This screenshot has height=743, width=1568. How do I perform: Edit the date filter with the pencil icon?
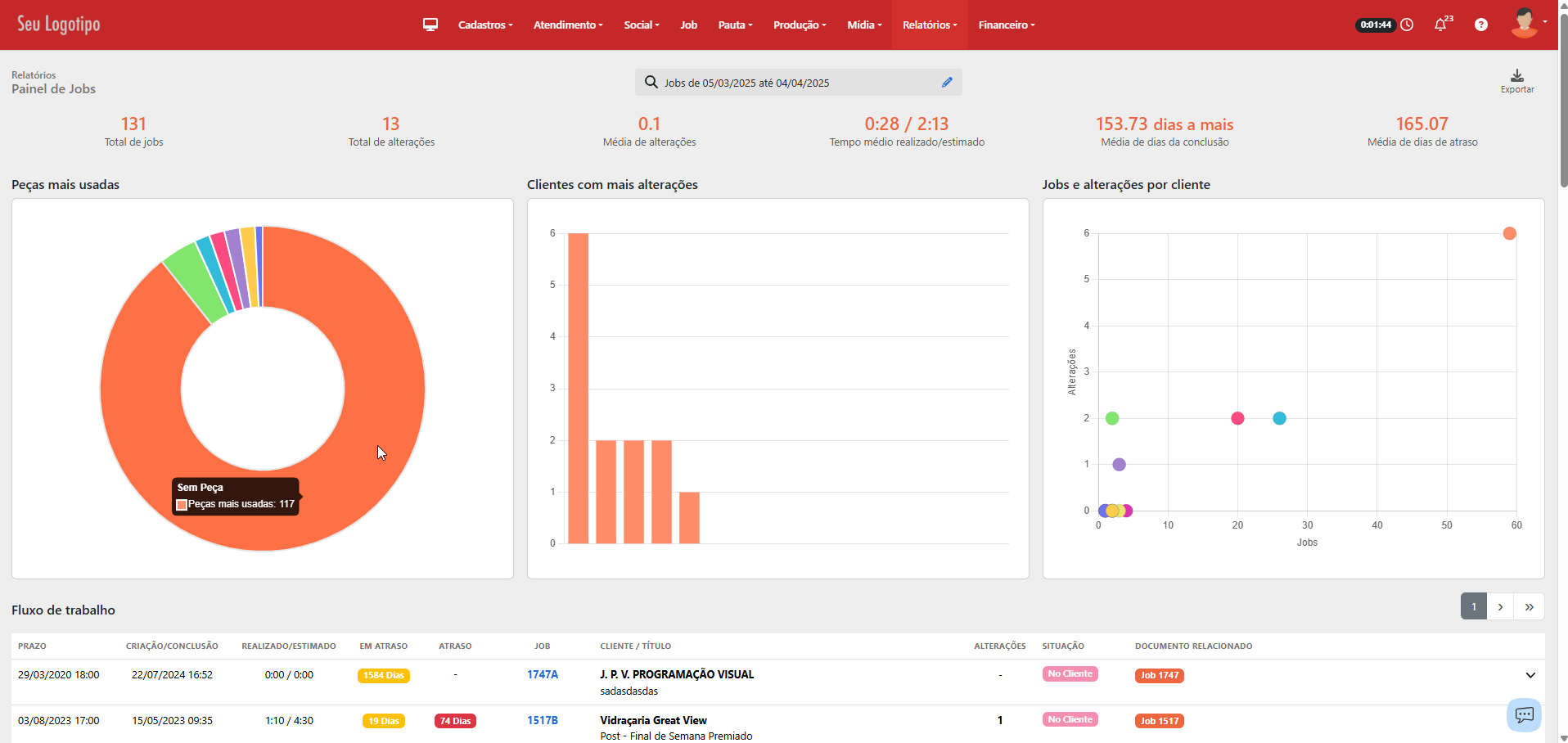coord(947,83)
